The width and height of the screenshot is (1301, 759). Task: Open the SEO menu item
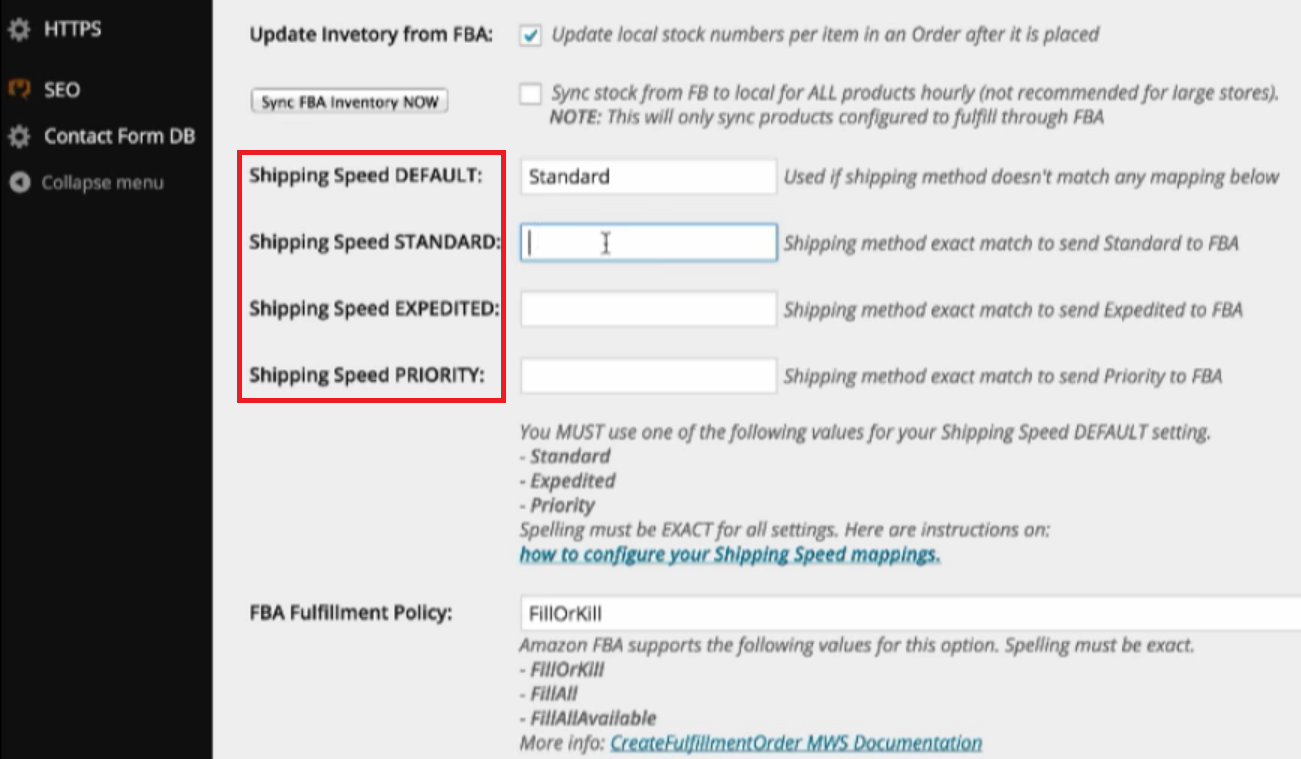61,89
